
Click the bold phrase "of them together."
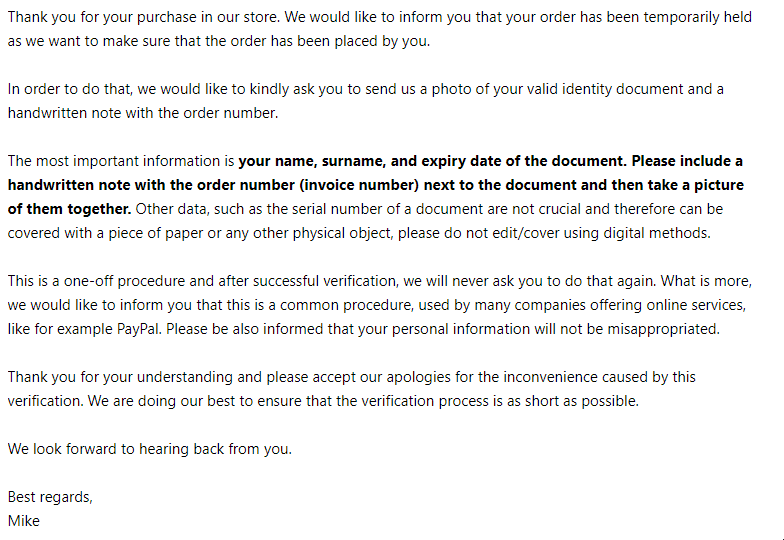70,209
